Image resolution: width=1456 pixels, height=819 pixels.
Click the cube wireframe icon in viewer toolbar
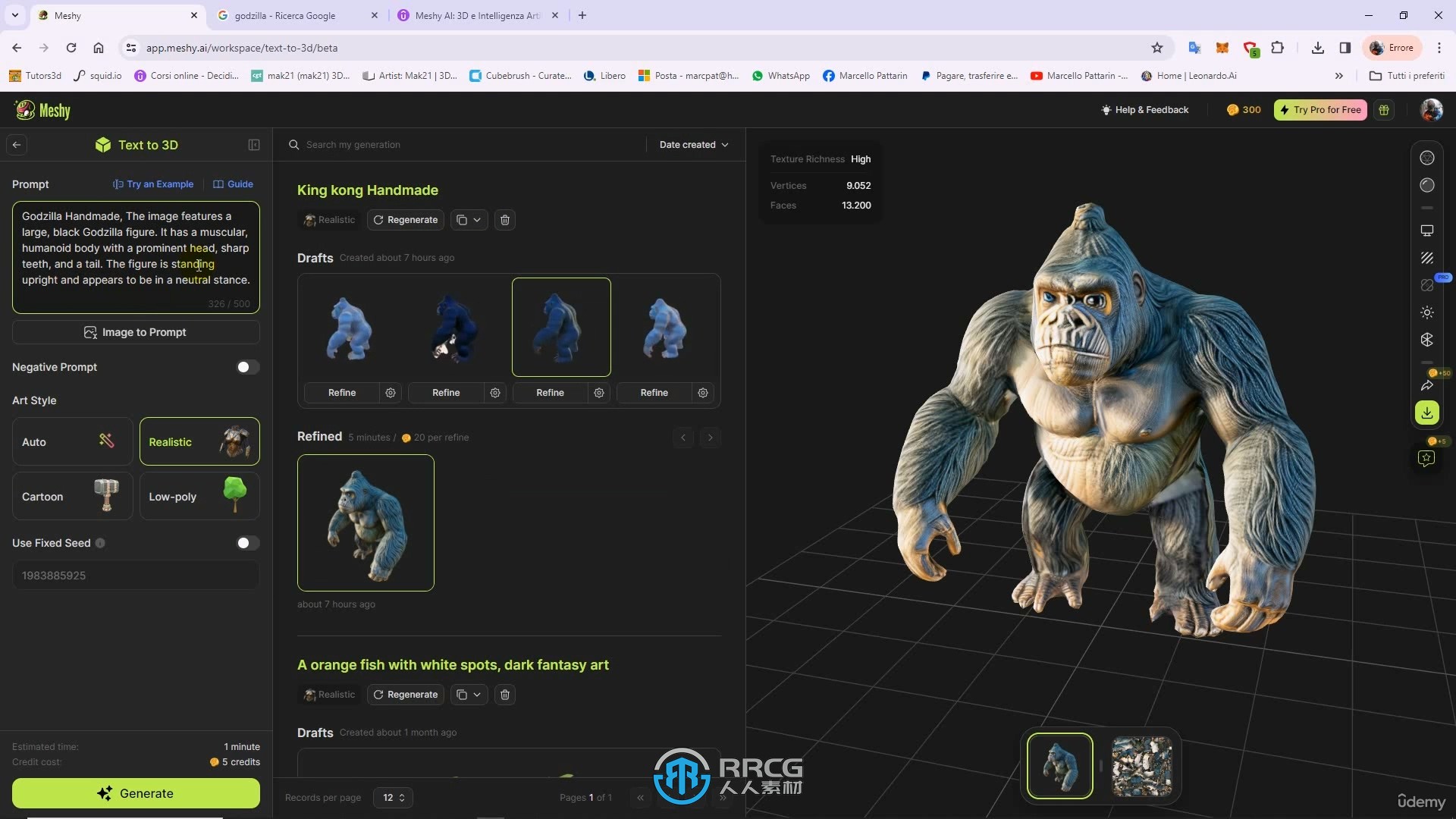click(1427, 340)
